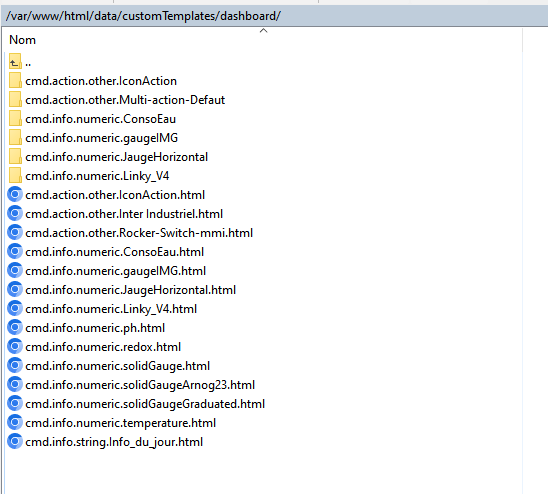This screenshot has height=494, width=548.
Task: Click folder icon of cmd.info.numeric.JaugeHorizontal
Action: tap(15, 156)
